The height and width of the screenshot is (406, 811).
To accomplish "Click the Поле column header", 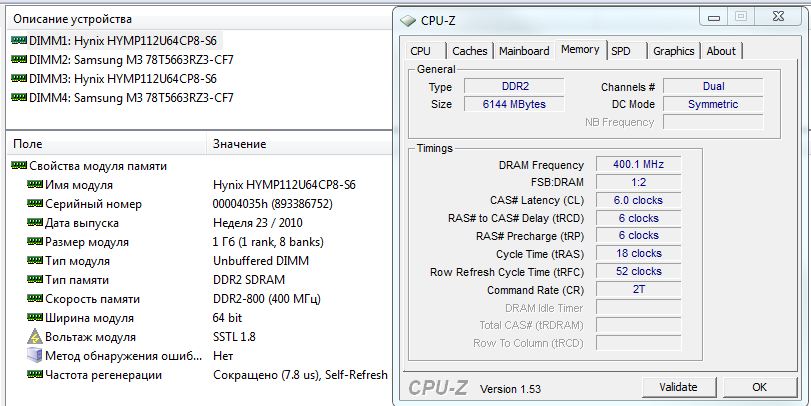I will coord(28,145).
